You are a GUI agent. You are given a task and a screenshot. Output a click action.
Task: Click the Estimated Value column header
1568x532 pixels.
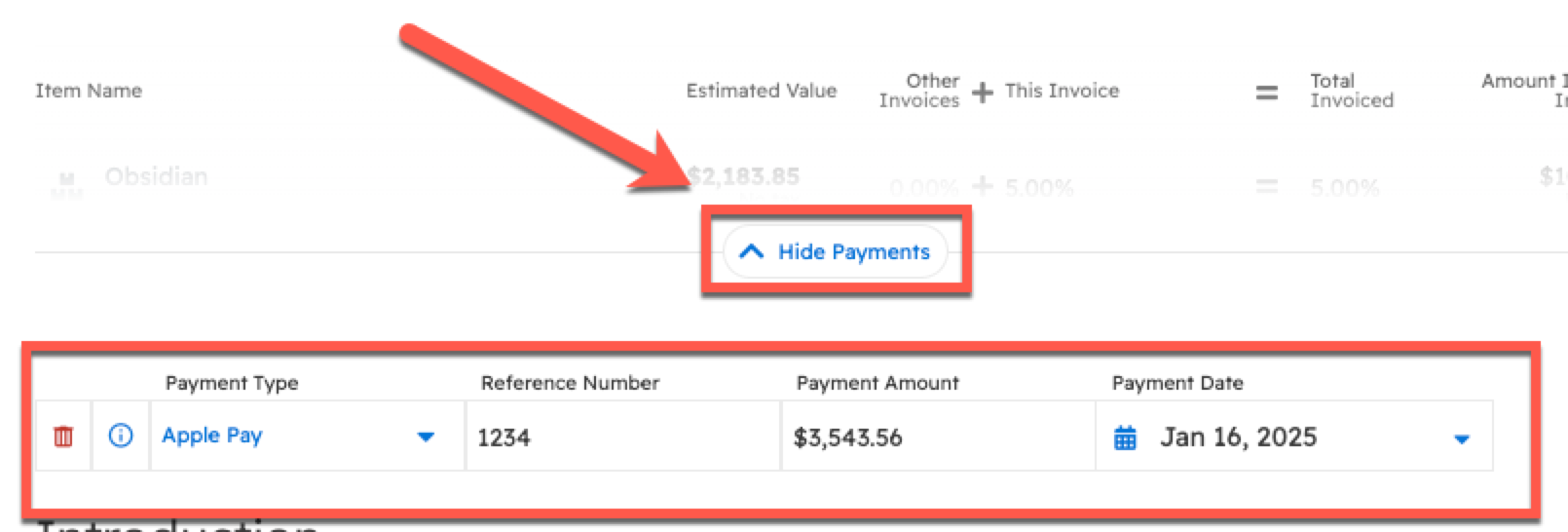click(761, 91)
